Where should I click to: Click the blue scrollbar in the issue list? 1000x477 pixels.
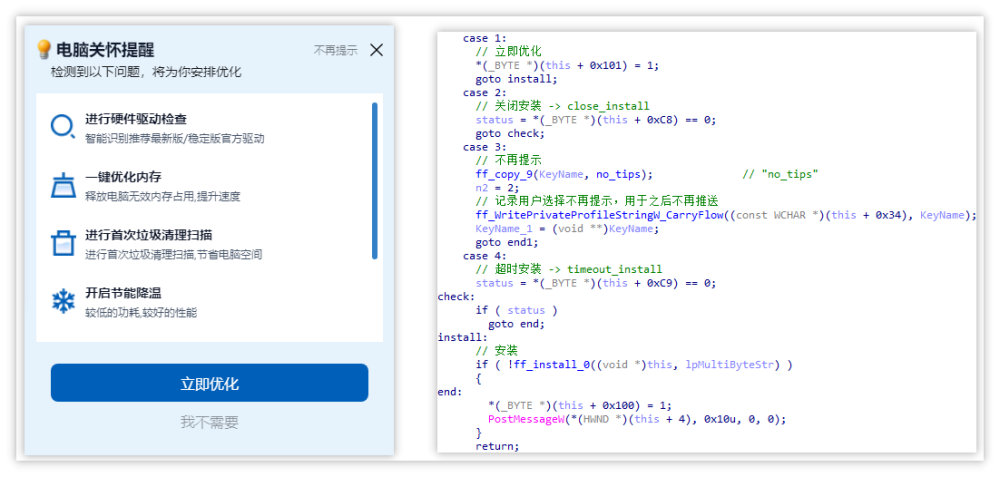(x=375, y=180)
